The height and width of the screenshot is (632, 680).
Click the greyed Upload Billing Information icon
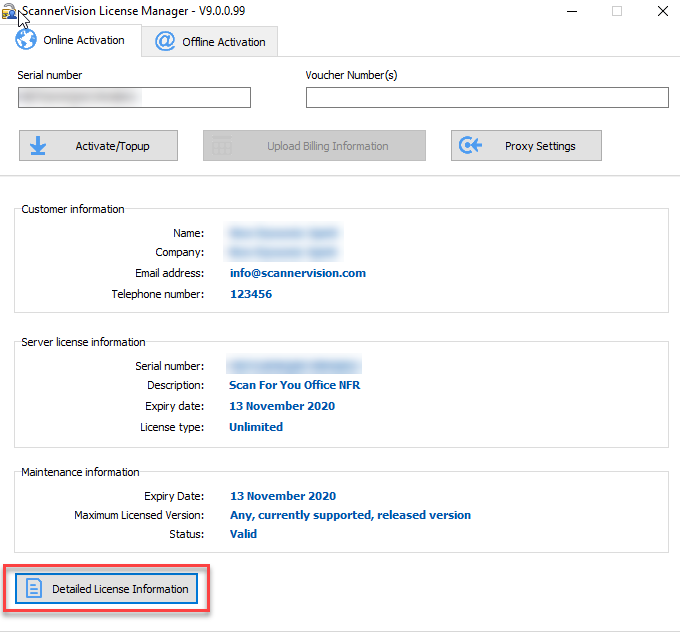(222, 146)
